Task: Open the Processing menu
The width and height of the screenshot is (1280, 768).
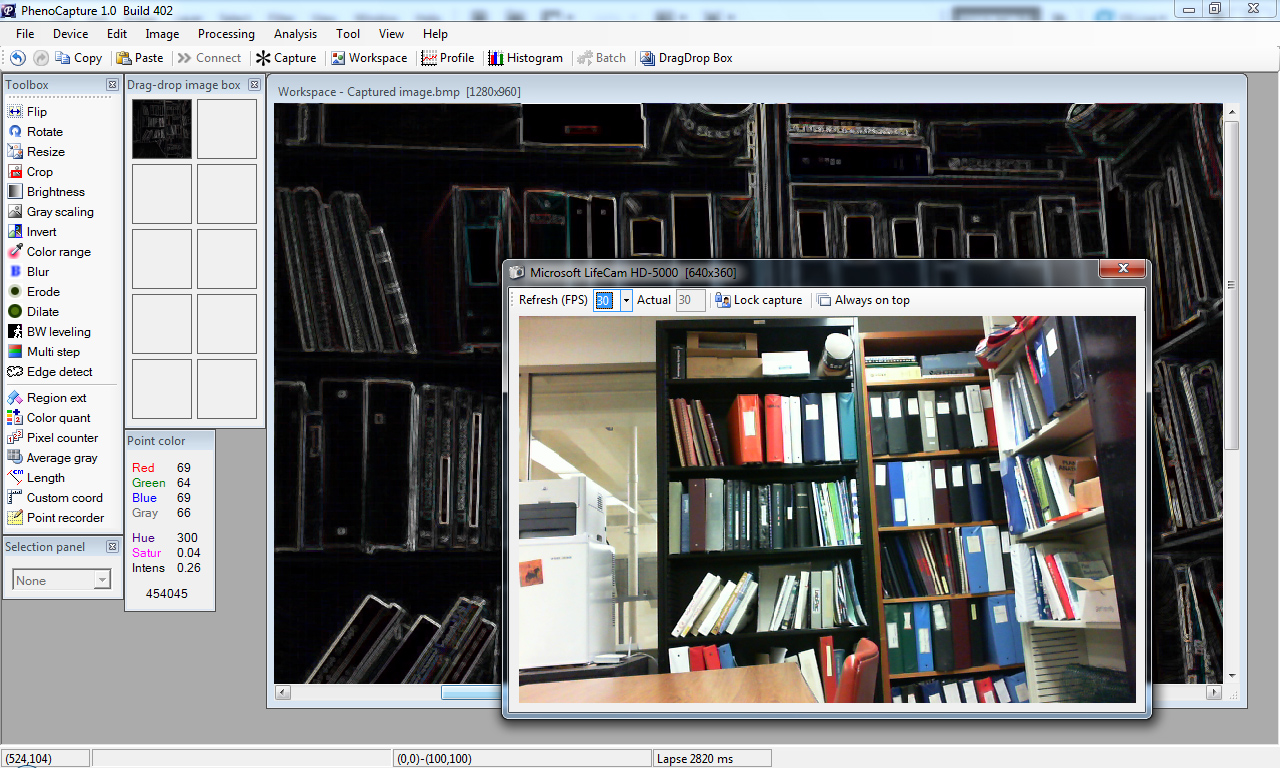Action: pos(226,34)
